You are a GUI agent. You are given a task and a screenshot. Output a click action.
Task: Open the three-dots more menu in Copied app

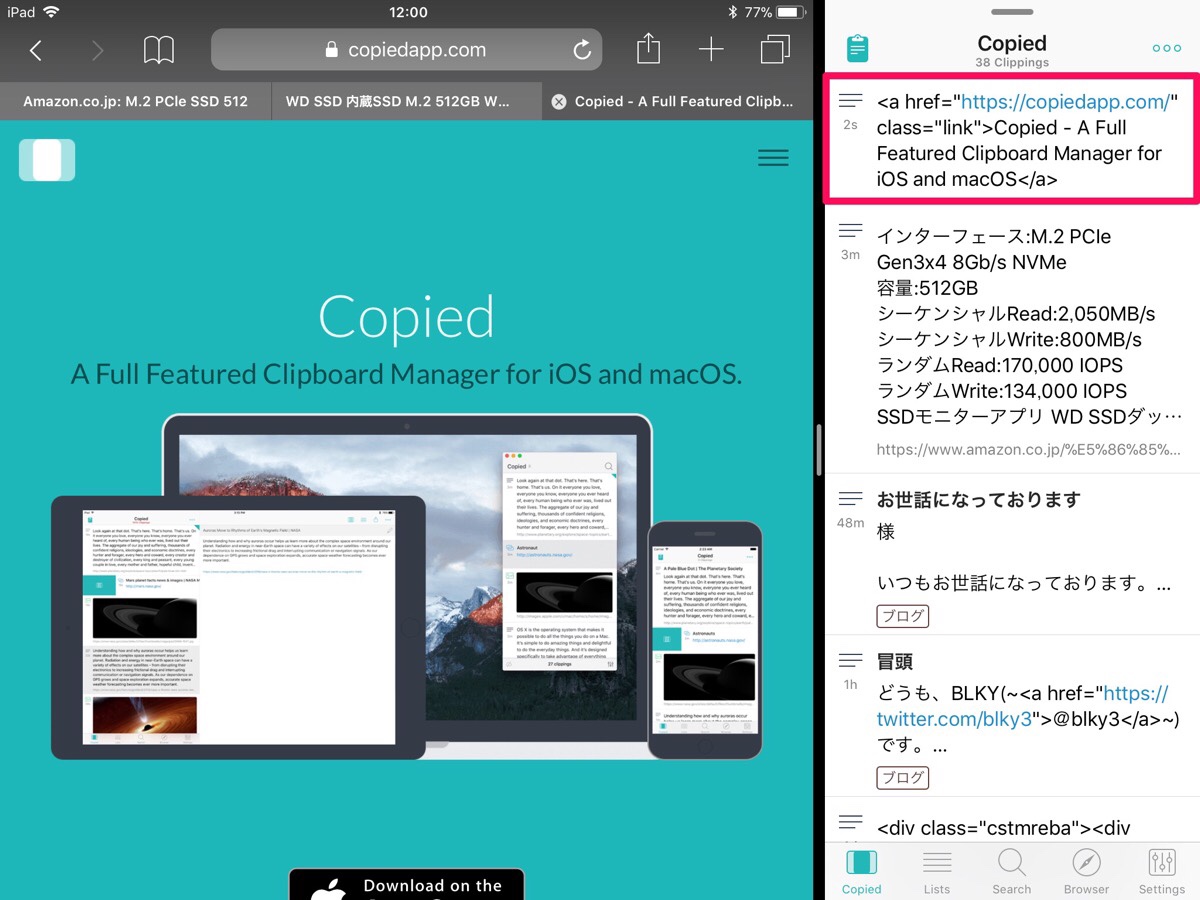point(1166,48)
